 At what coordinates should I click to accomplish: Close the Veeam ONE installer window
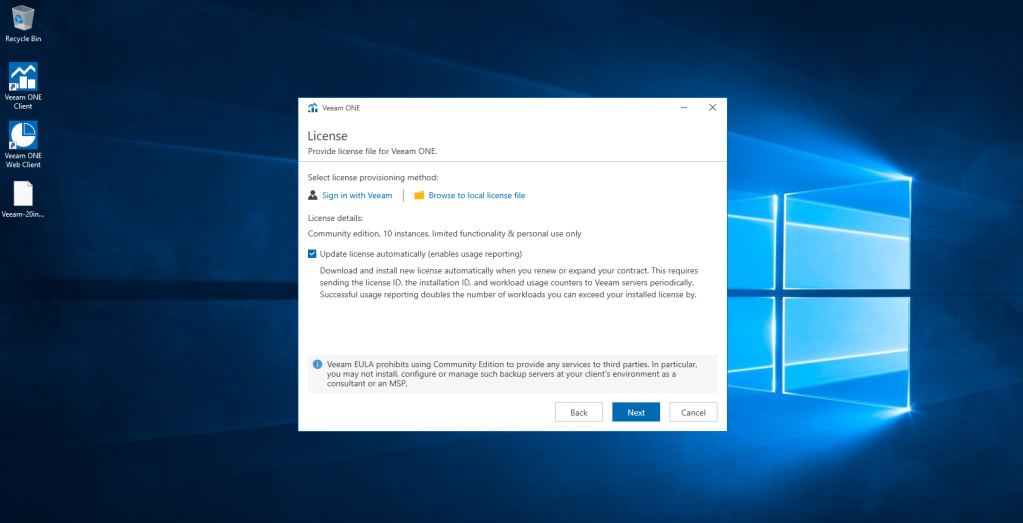pos(712,108)
